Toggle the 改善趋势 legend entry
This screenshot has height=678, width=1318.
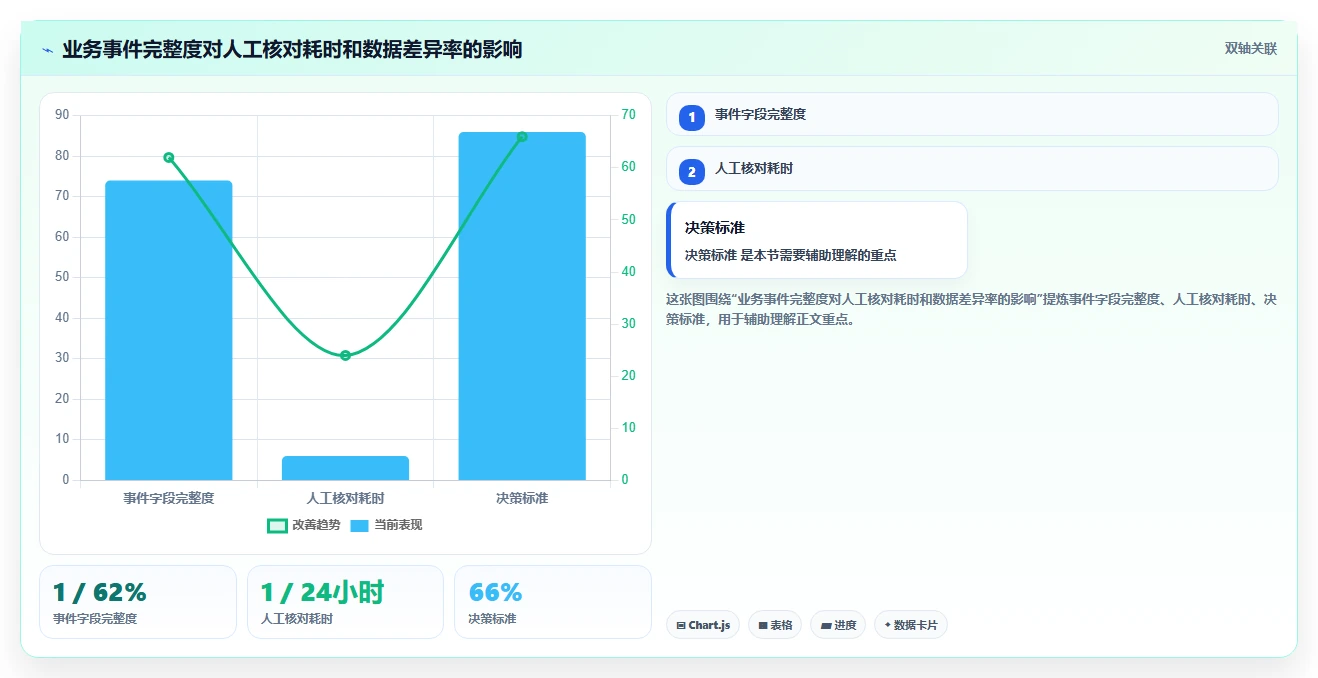304,525
